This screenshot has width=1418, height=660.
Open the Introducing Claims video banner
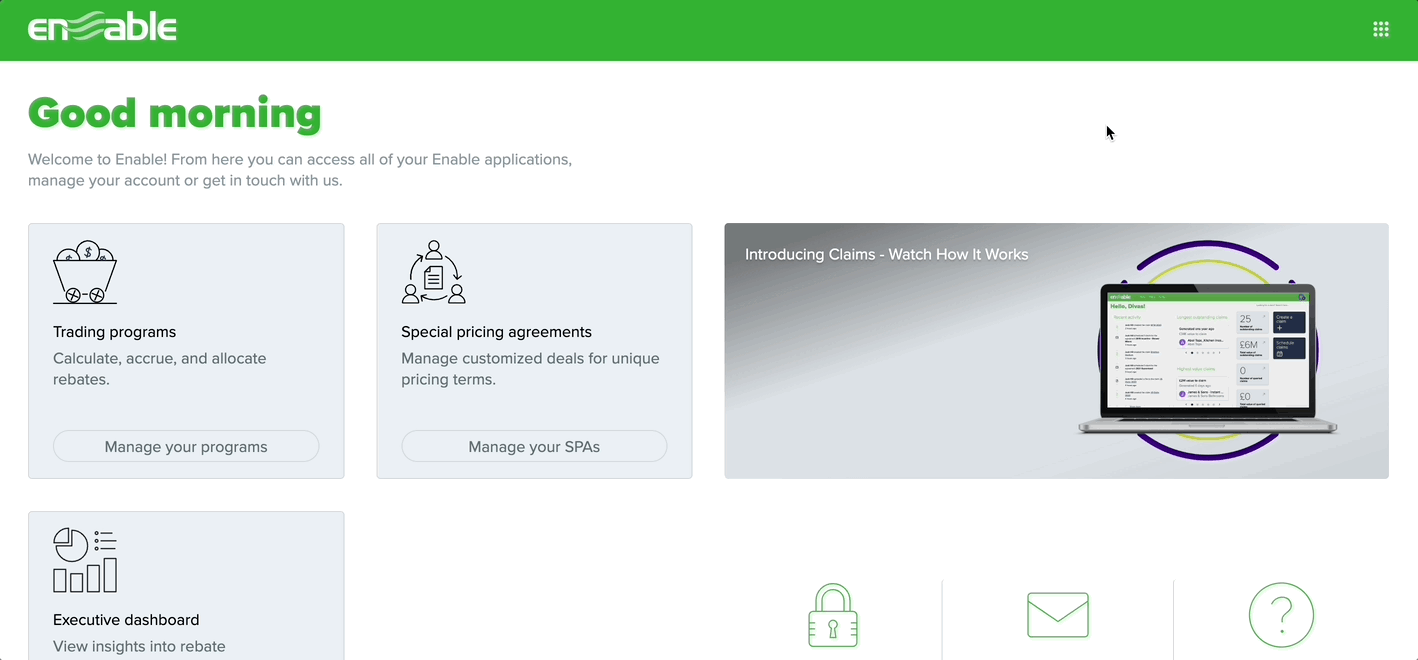click(x=1056, y=351)
